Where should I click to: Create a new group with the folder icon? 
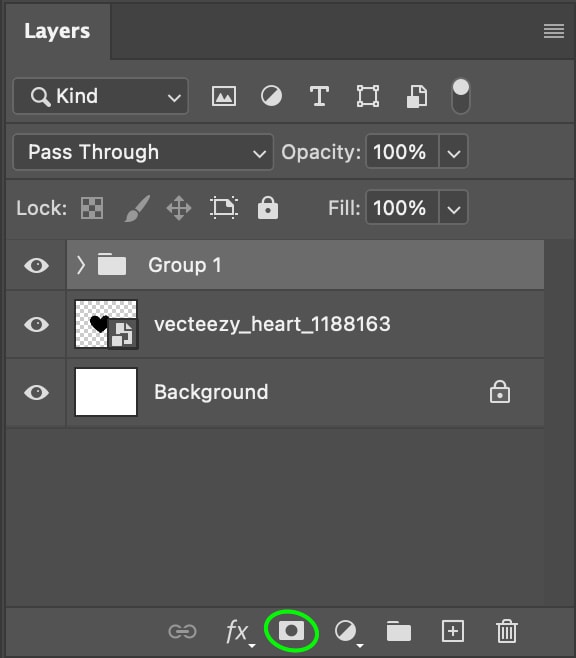pos(399,631)
